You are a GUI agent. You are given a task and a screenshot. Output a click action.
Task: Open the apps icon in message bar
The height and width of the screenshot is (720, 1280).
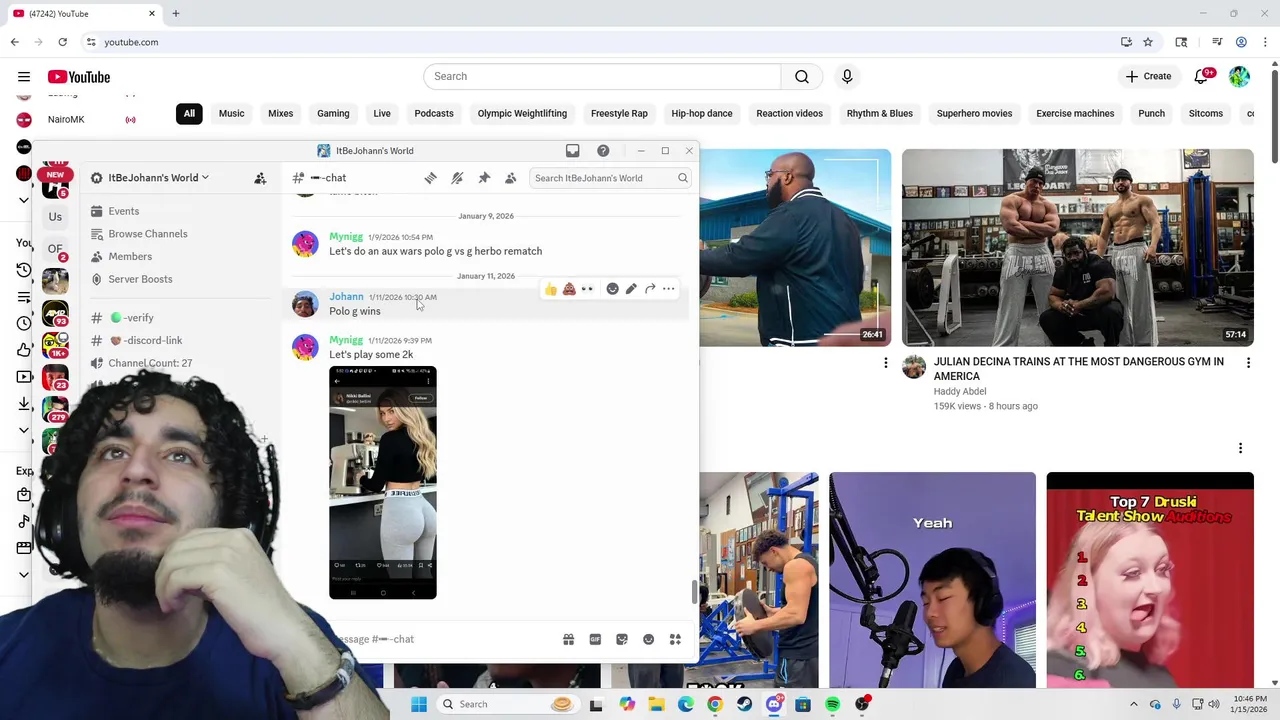pos(675,639)
